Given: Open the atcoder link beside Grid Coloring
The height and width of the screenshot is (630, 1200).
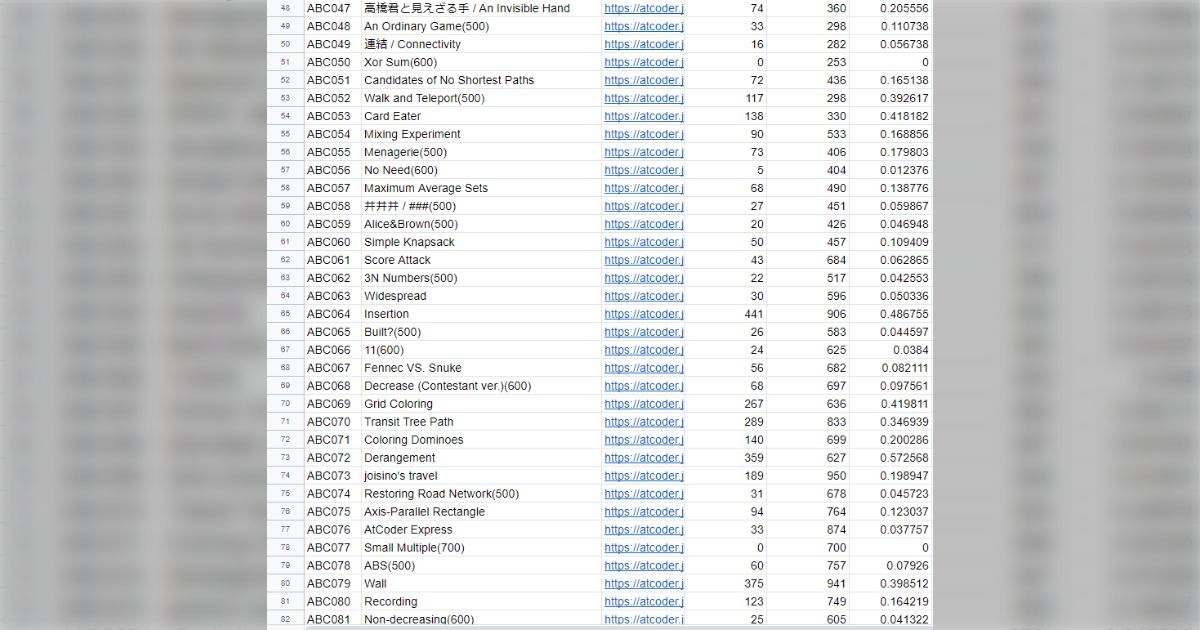Looking at the screenshot, I should pos(643,403).
